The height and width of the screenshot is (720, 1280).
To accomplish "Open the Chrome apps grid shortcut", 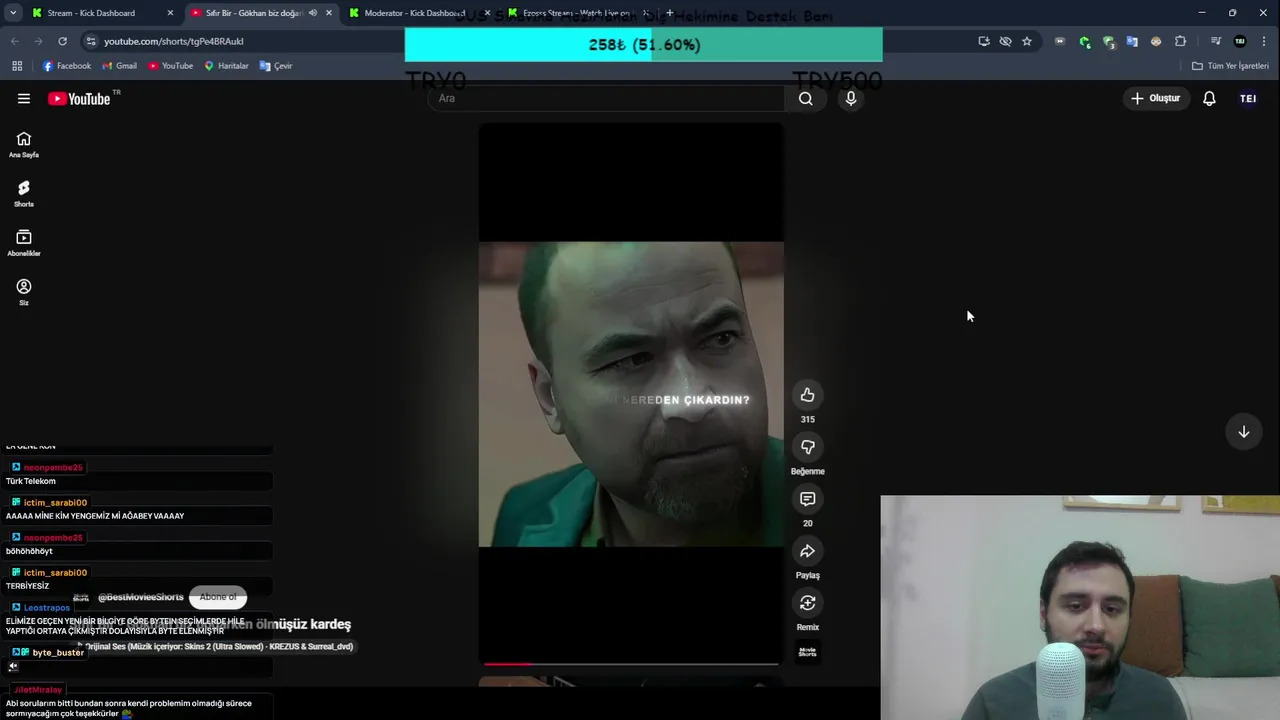I will tap(17, 66).
